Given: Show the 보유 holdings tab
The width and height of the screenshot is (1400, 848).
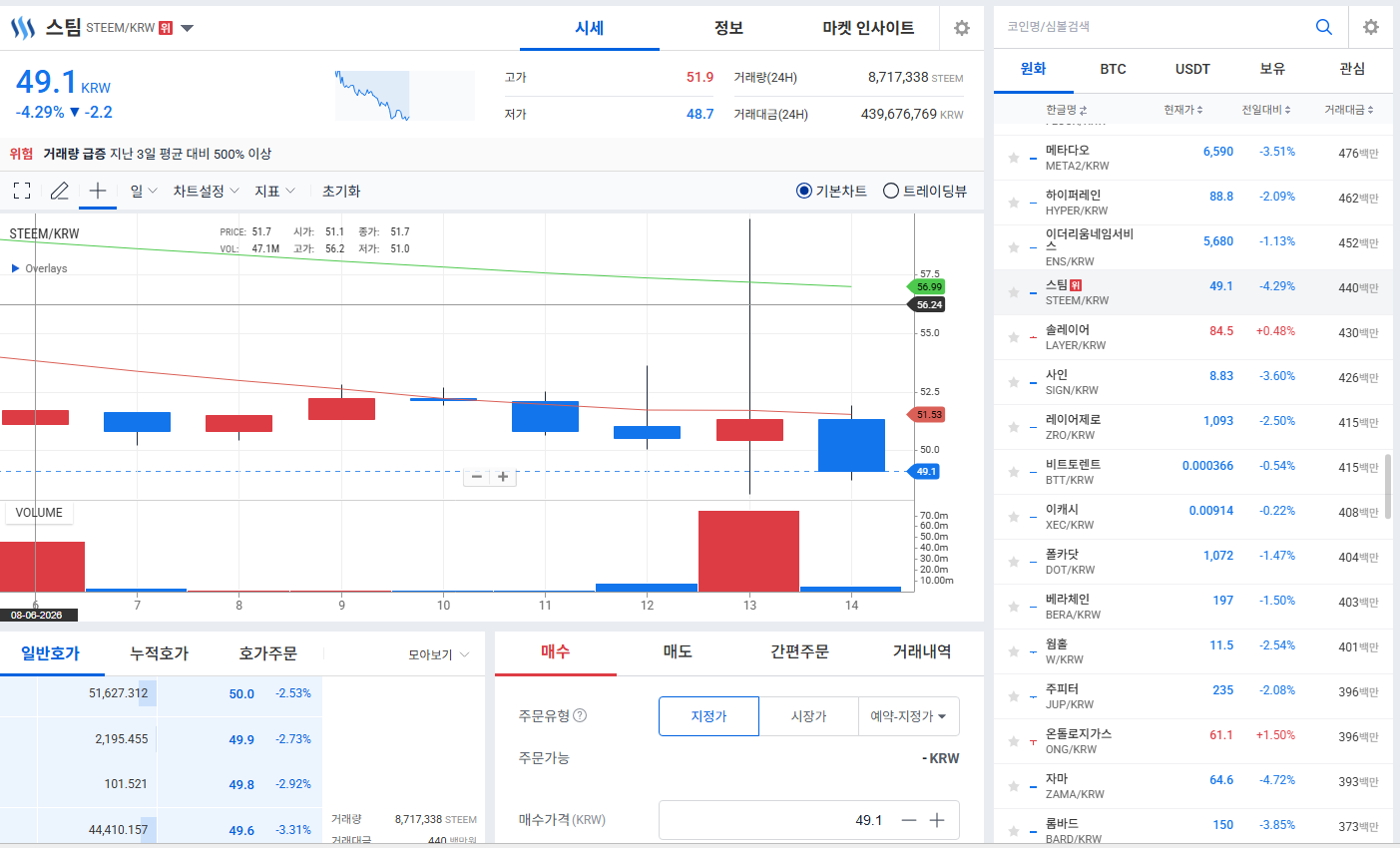Looking at the screenshot, I should 1273,69.
